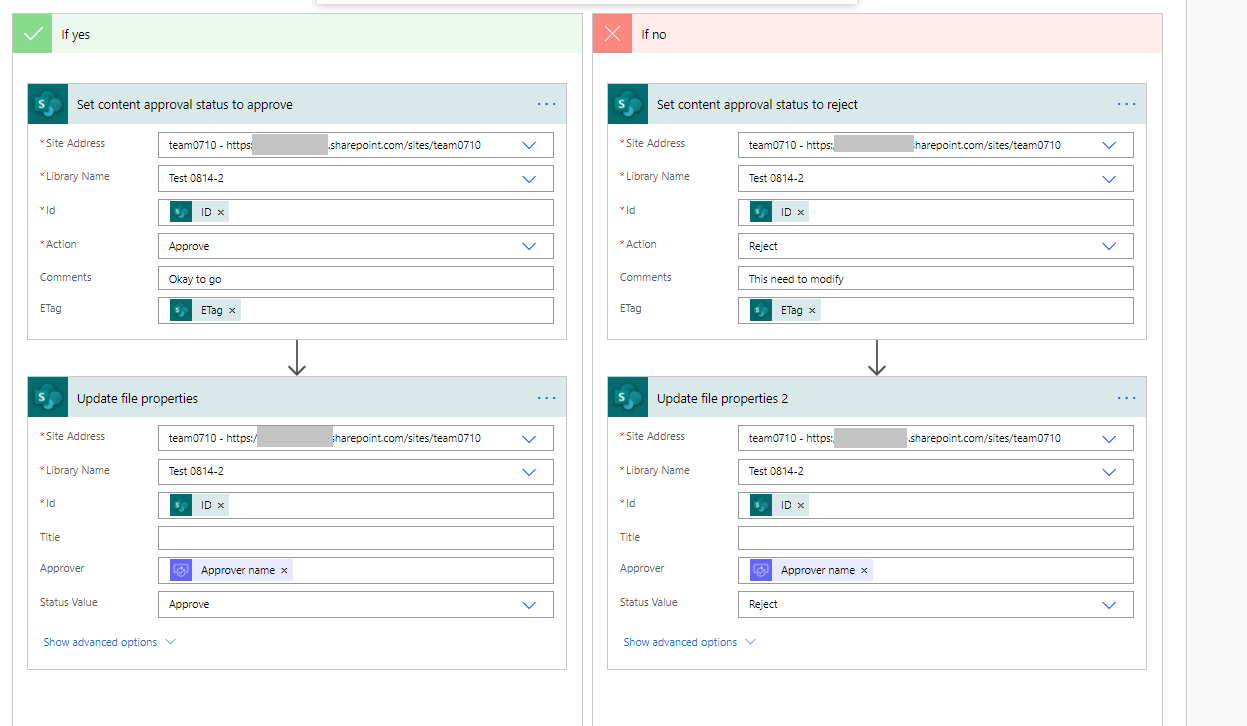Open ellipsis menu on 'Update file properties' card
Screen dimensions: 1247x726
(x=546, y=398)
